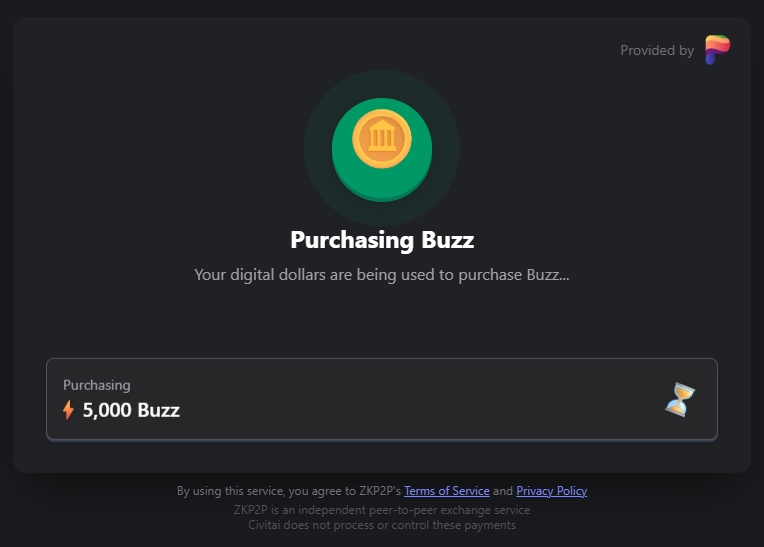The image size is (764, 547).
Task: Click the purchase progress bar under the card
Action: (382, 440)
